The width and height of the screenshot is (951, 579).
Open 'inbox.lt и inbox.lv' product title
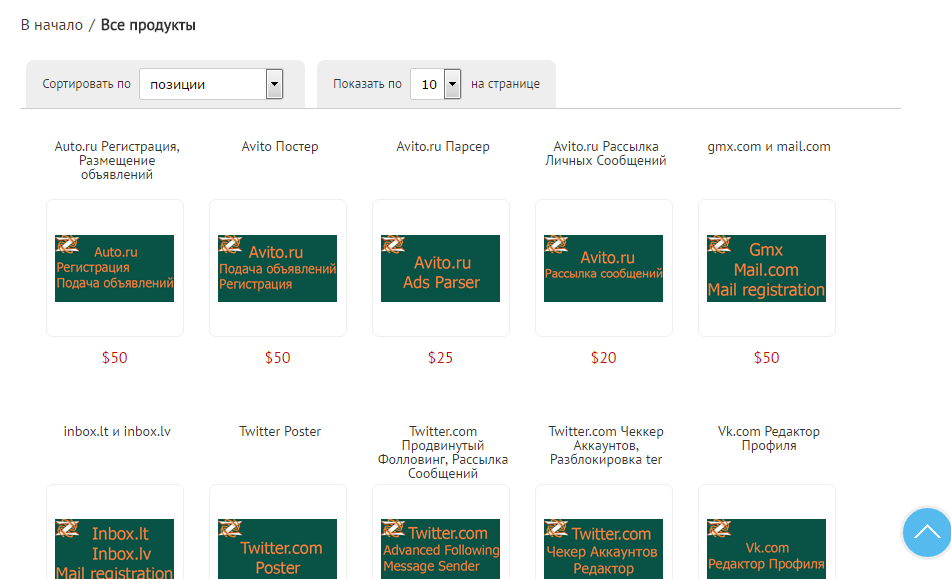coord(117,431)
